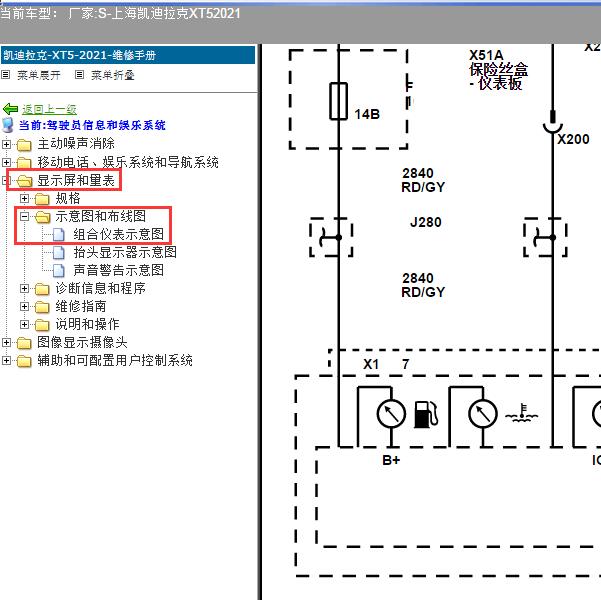
Task: Click the J280 splice label
Action: pyautogui.click(x=425, y=222)
